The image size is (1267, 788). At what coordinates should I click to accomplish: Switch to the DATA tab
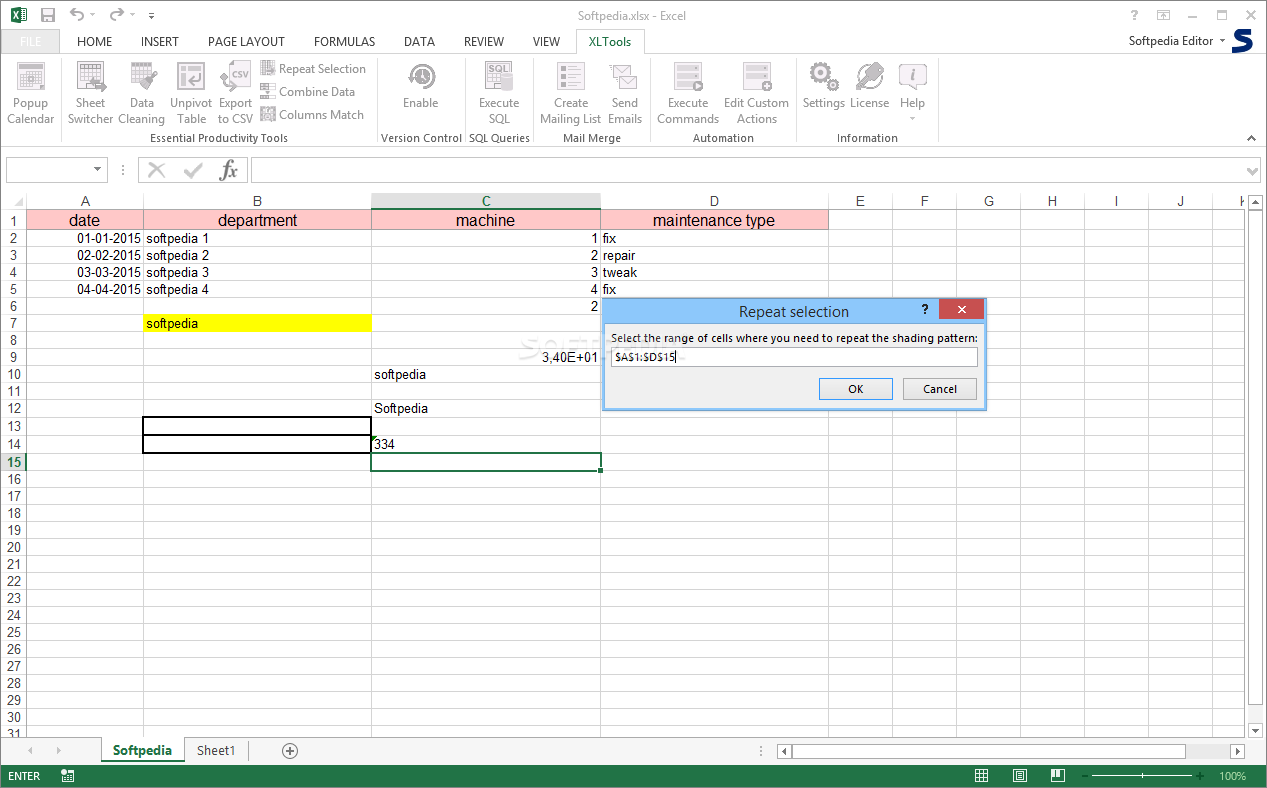click(419, 42)
